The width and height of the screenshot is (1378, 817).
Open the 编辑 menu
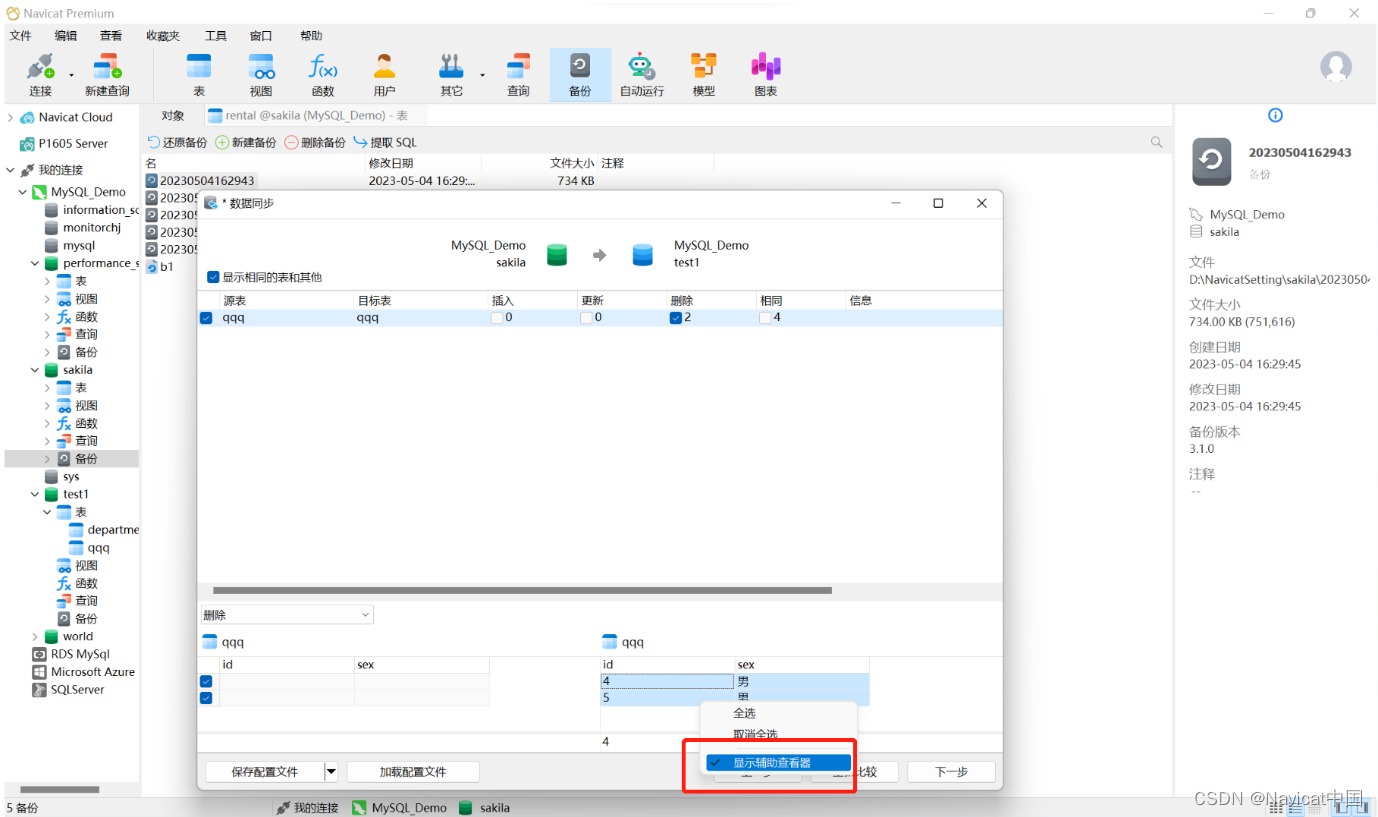[66, 36]
